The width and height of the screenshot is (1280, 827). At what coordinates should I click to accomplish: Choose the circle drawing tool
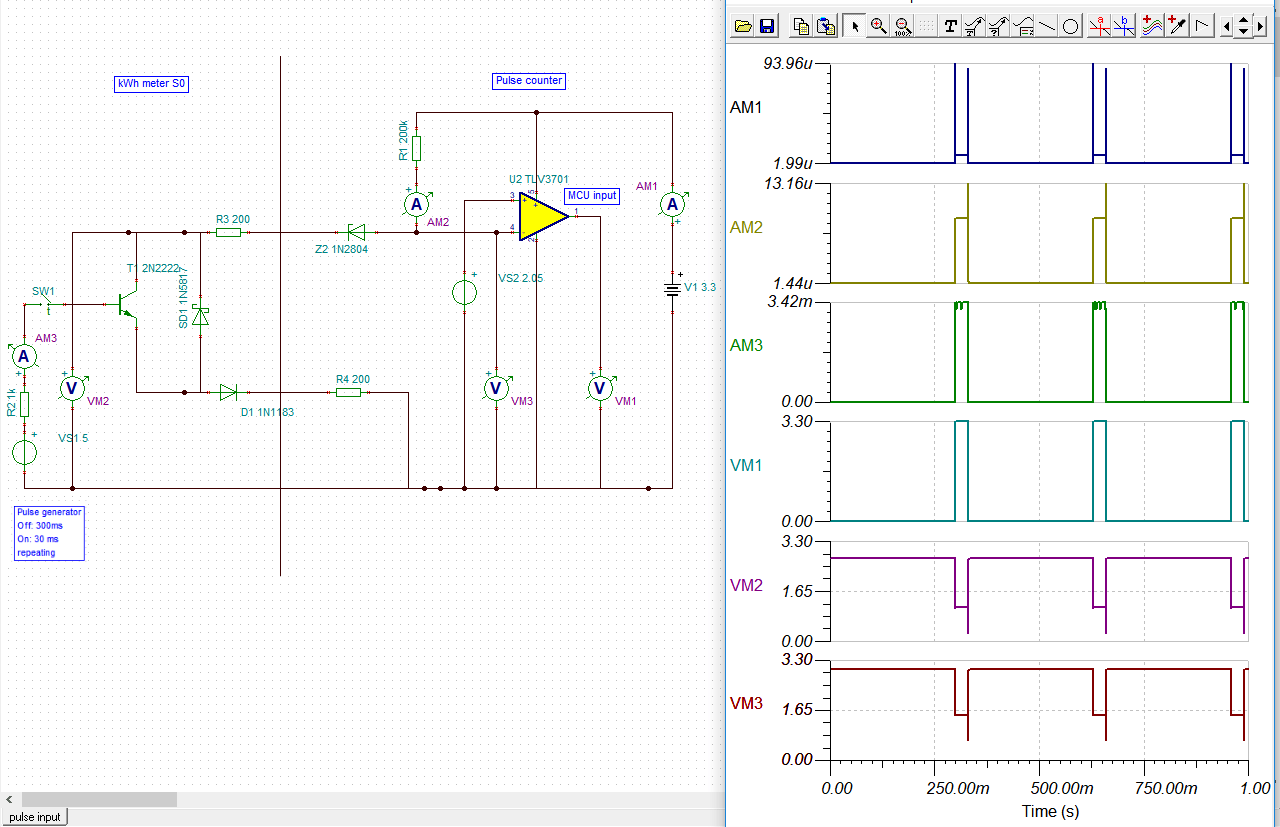[x=1070, y=27]
